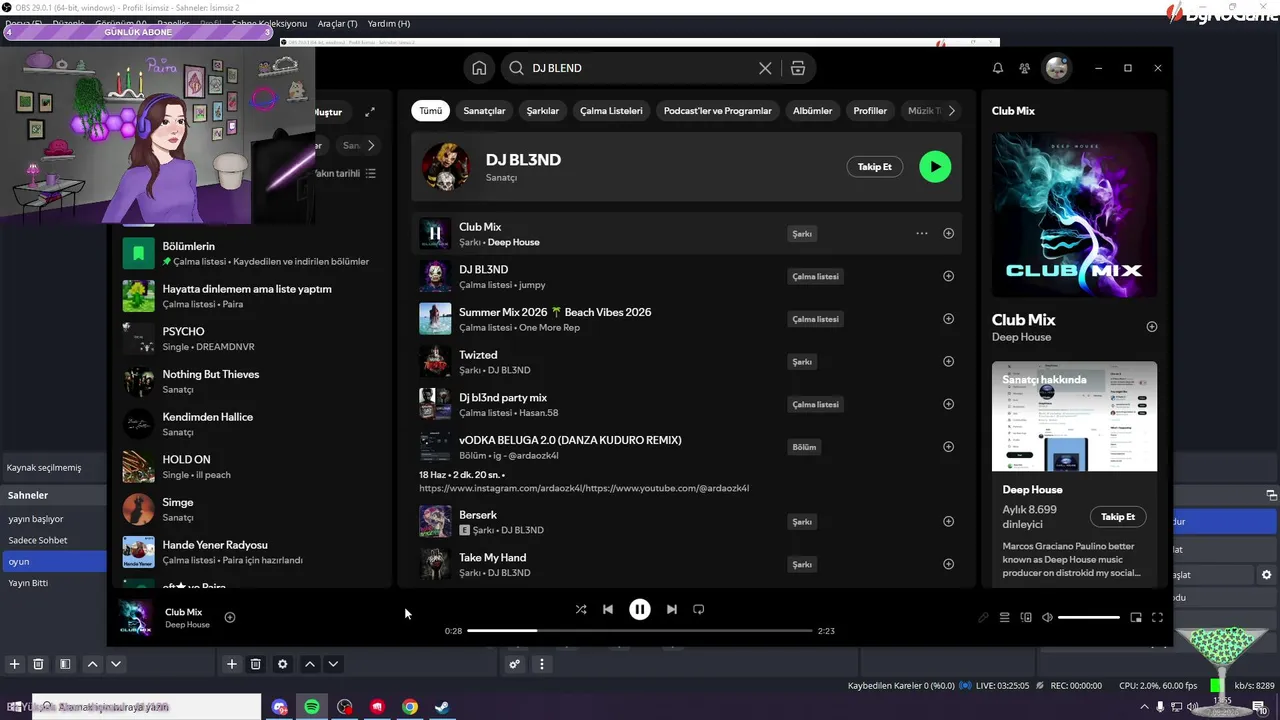This screenshot has width=1280, height=720.
Task: Move OBS source up
Action: pos(310,664)
